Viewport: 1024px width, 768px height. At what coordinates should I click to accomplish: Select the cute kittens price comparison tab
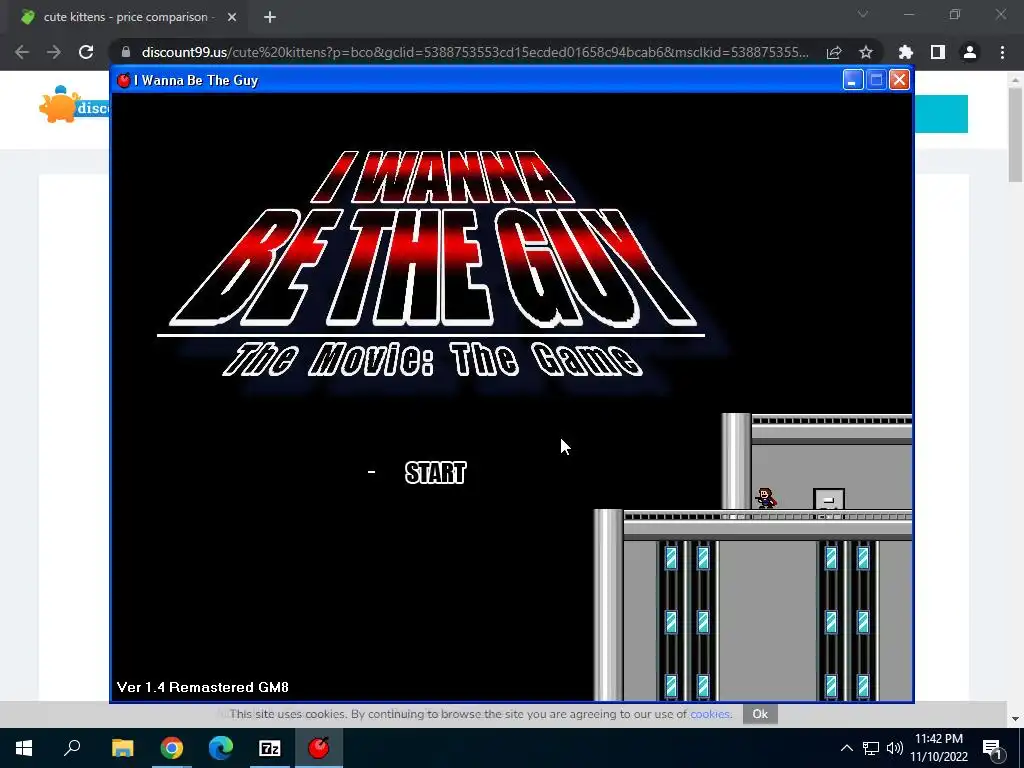tap(129, 17)
